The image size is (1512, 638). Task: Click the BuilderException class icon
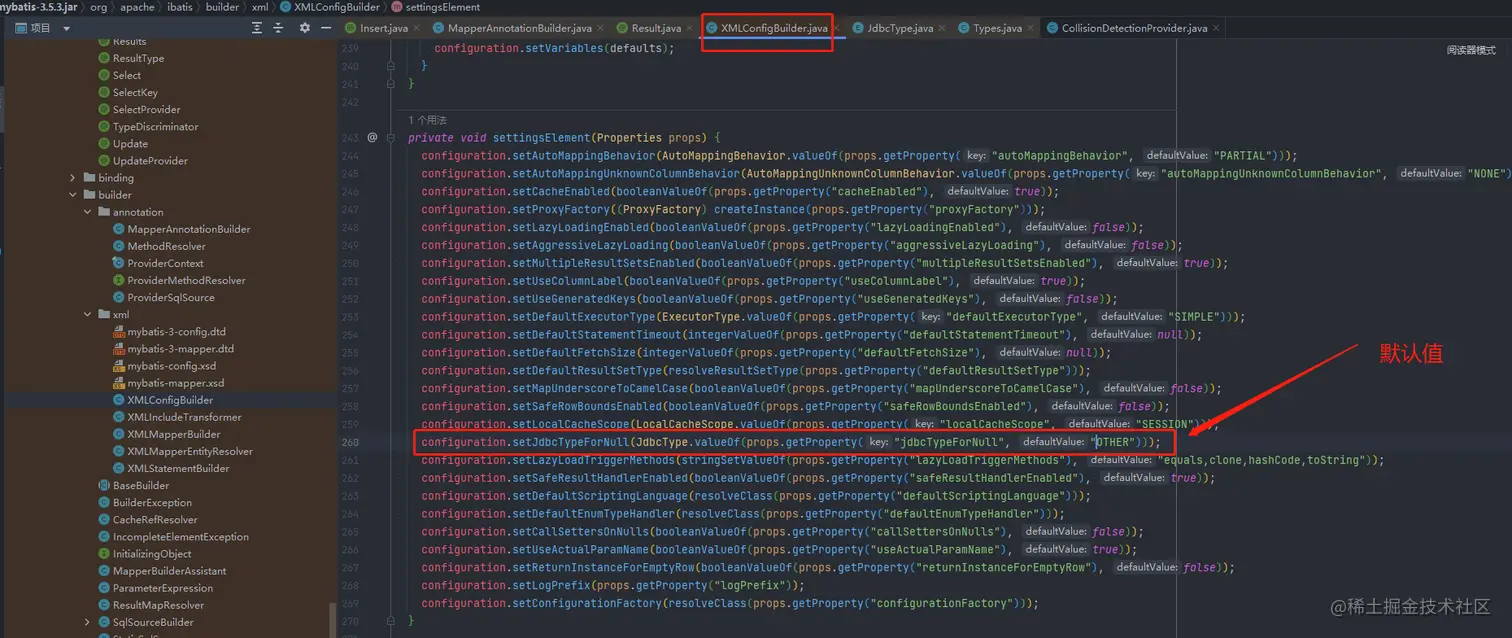pyautogui.click(x=104, y=503)
